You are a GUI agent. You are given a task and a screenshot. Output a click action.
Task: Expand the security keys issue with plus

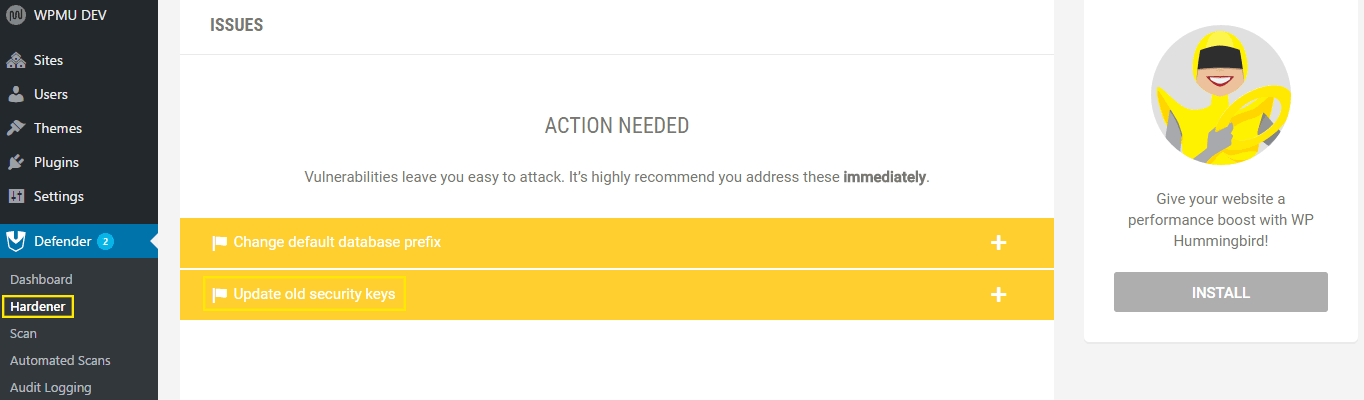(997, 295)
